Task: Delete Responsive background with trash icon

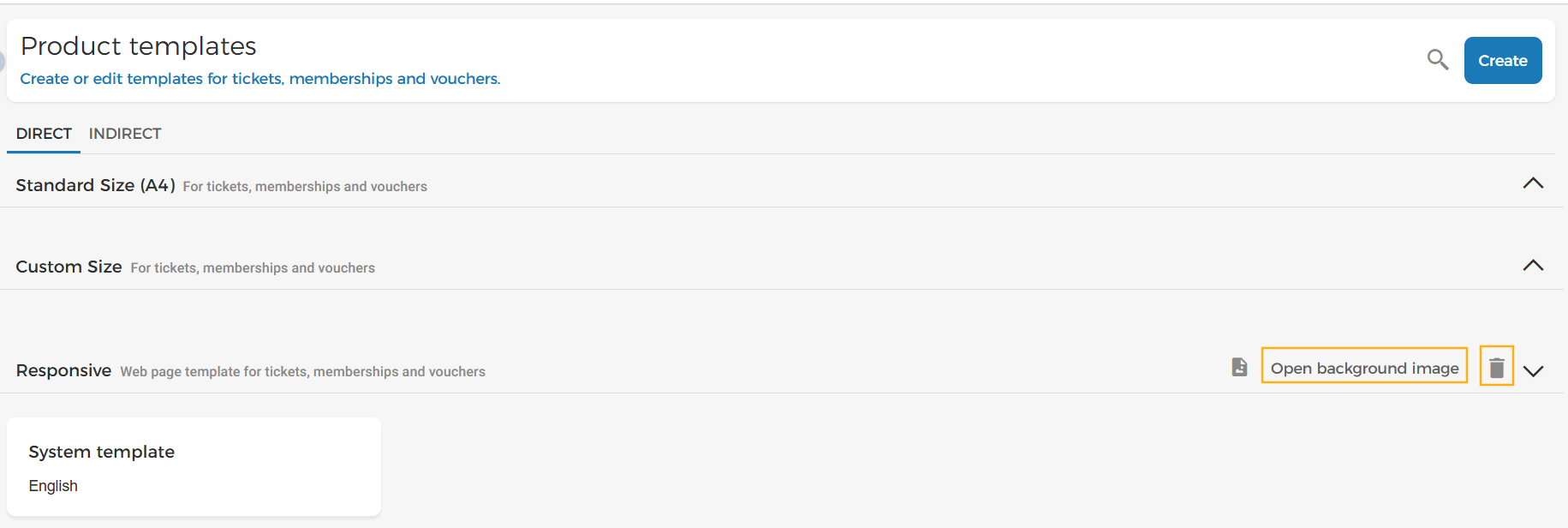Action: coord(1497,367)
